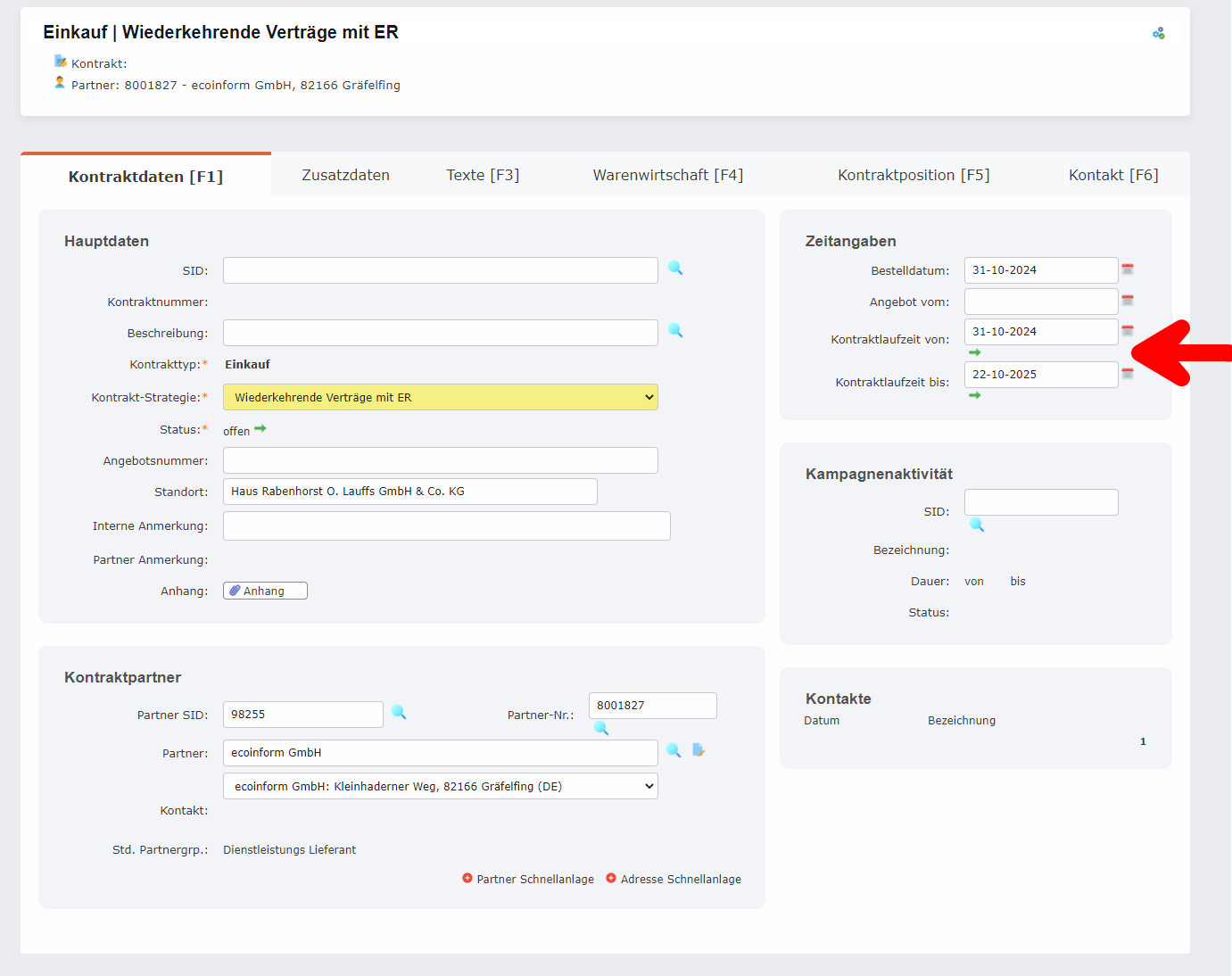Open the calendar picker for Bestelldatum
Image resolution: width=1232 pixels, height=976 pixels.
click(1127, 268)
